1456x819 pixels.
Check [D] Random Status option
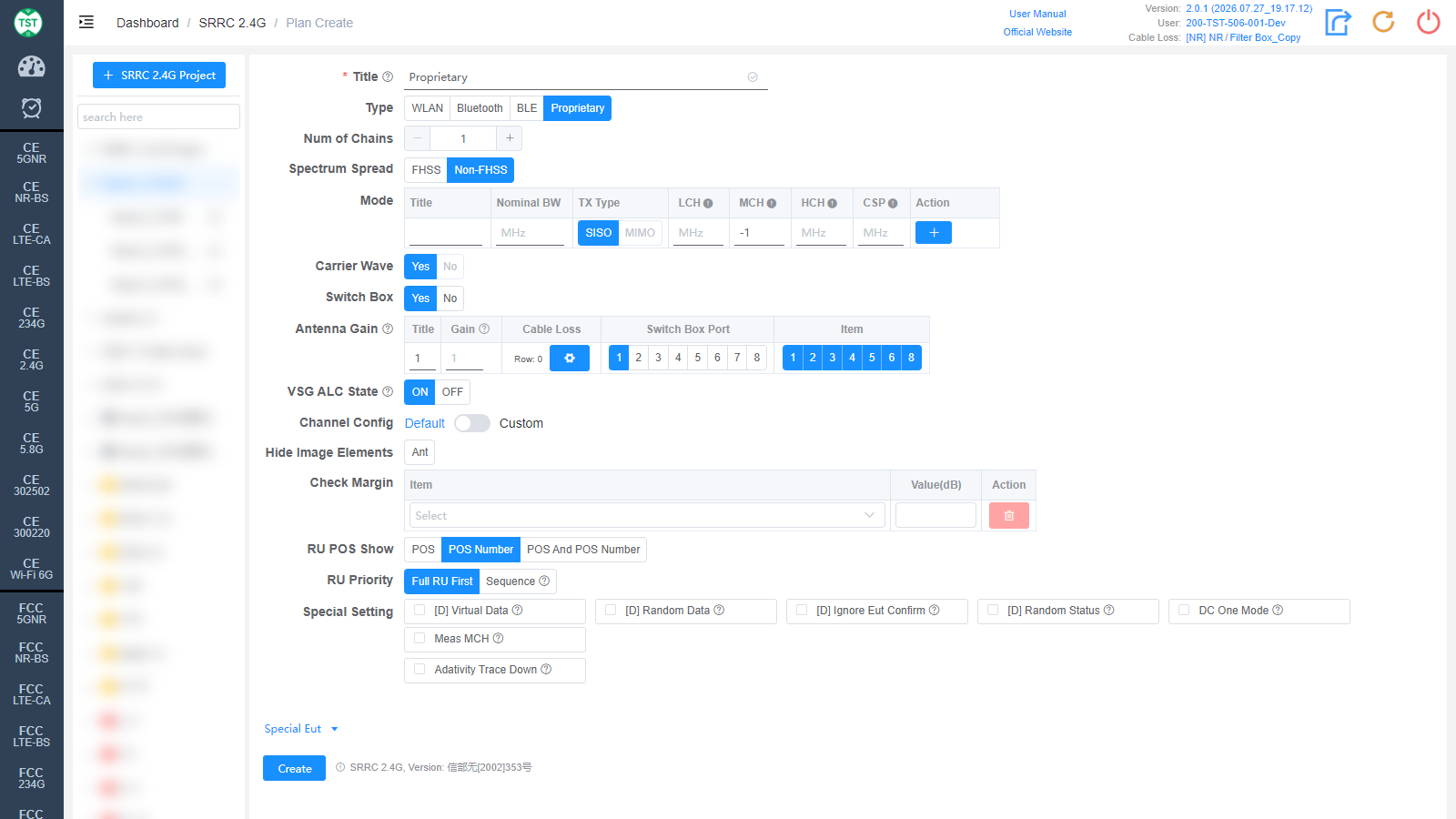pyautogui.click(x=993, y=611)
